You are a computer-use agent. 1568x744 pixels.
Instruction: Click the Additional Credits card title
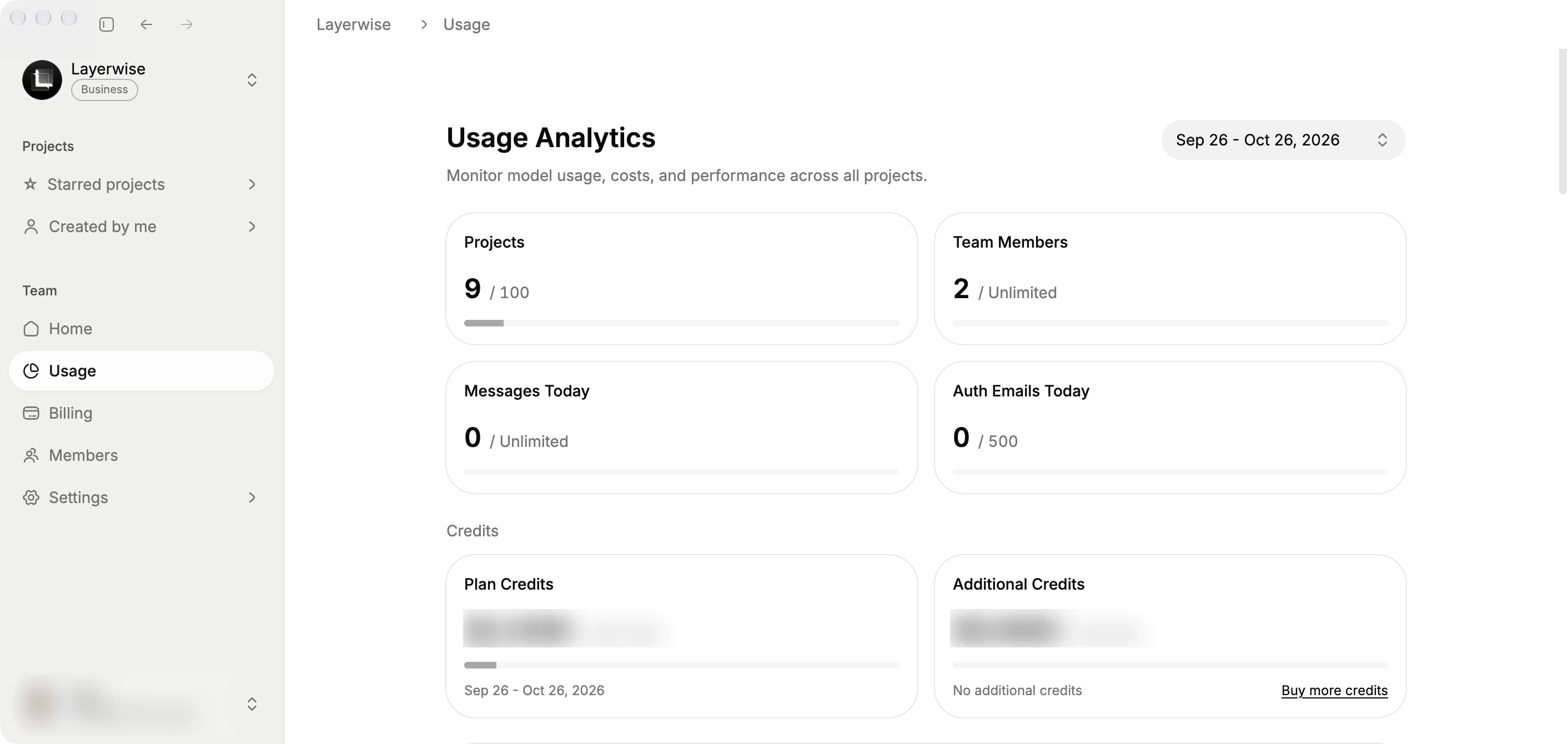point(1018,585)
